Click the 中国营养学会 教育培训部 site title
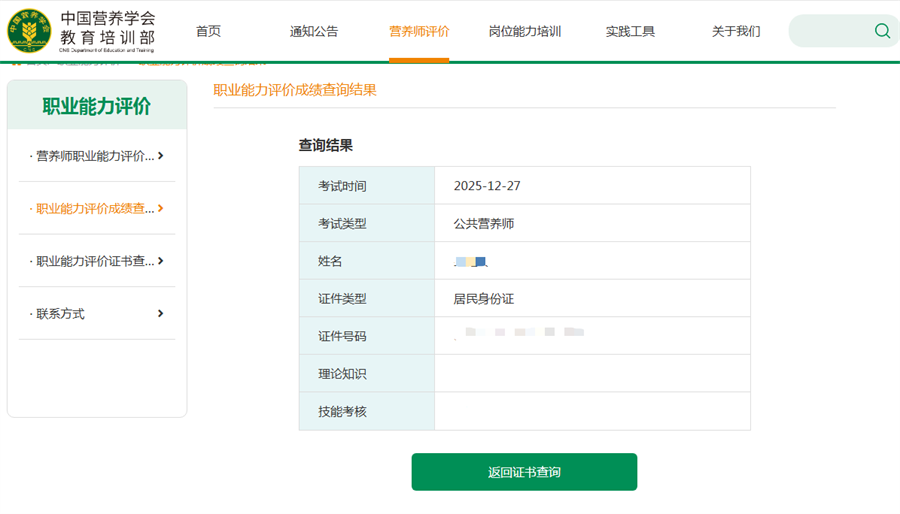 click(x=108, y=29)
